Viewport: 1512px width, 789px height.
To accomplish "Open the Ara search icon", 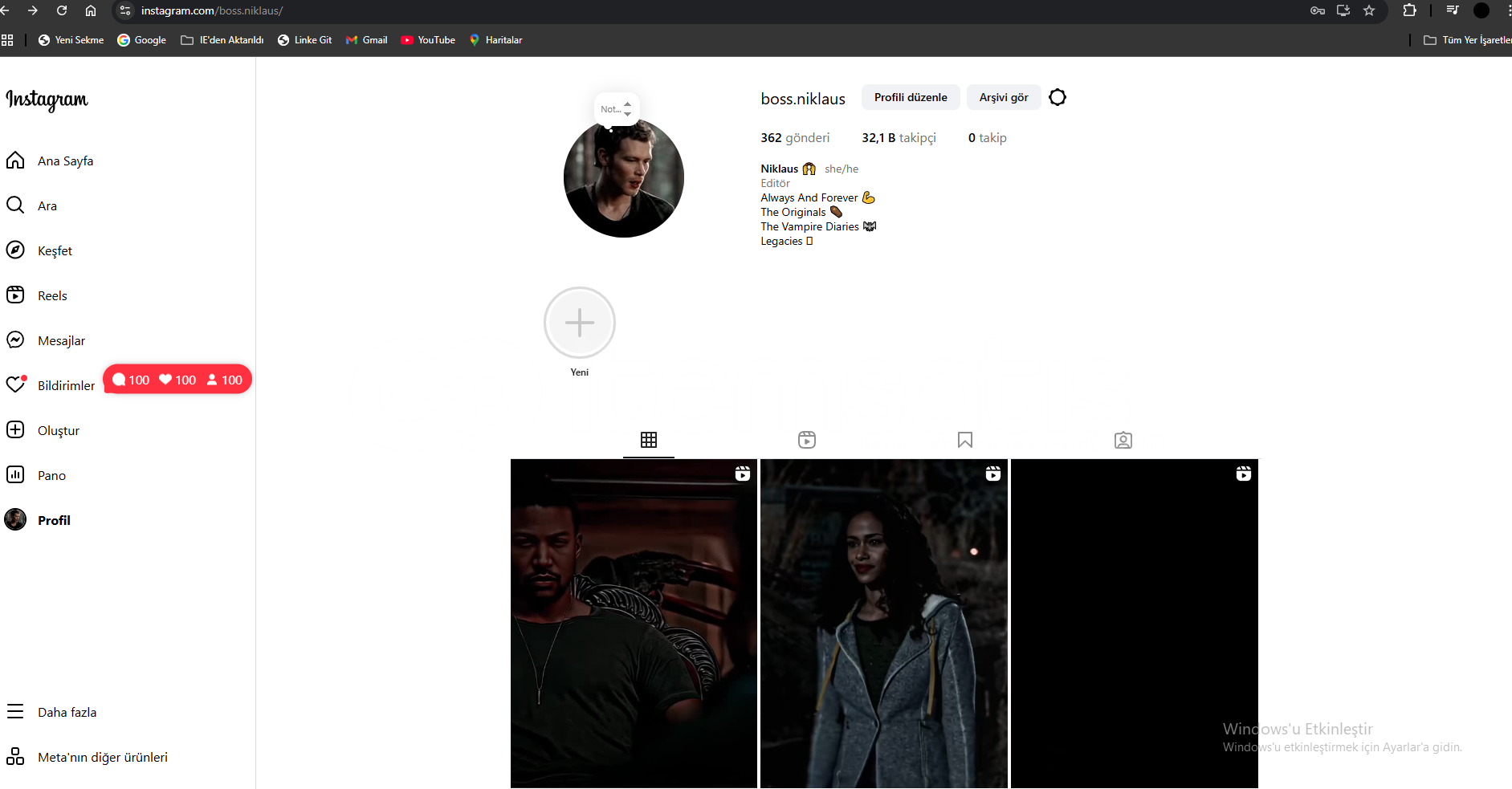I will coord(15,205).
